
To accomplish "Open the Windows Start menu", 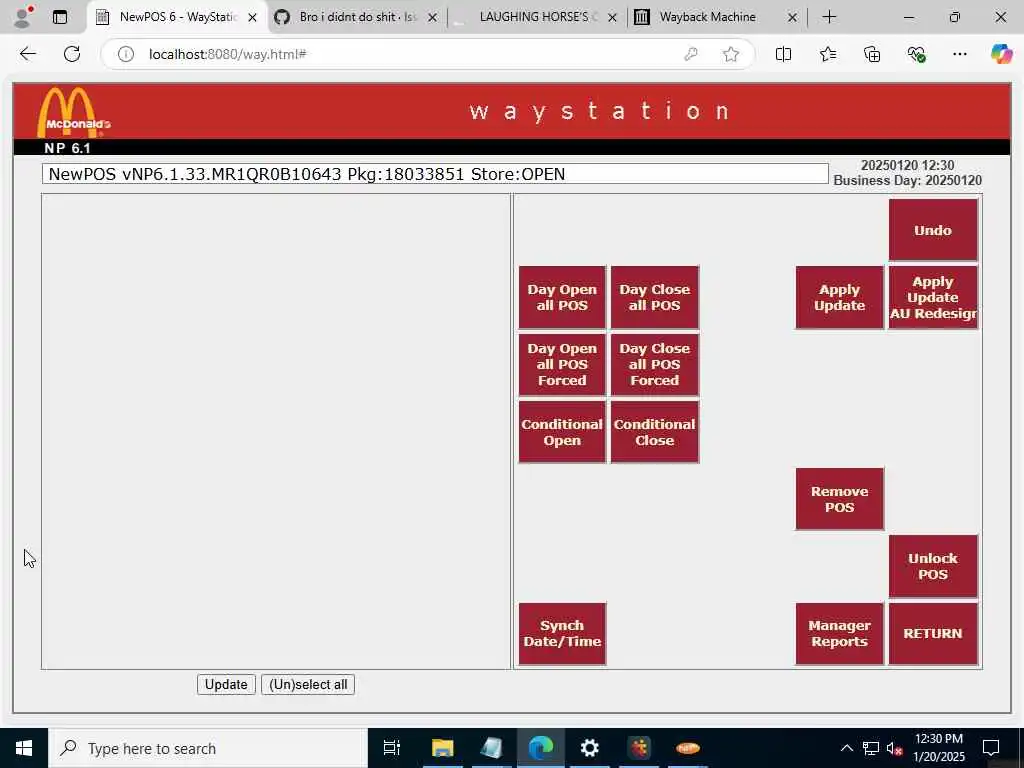I will [24, 748].
